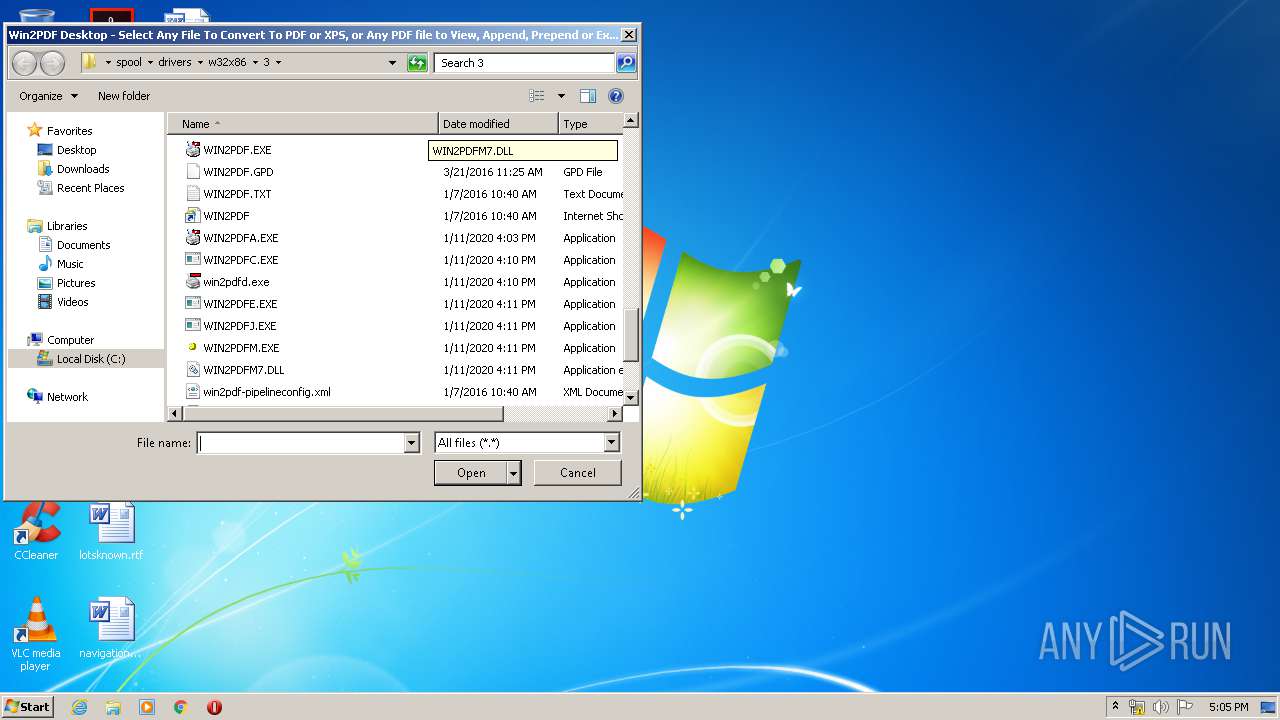Open CCleaner desktop shortcut

click(x=37, y=531)
